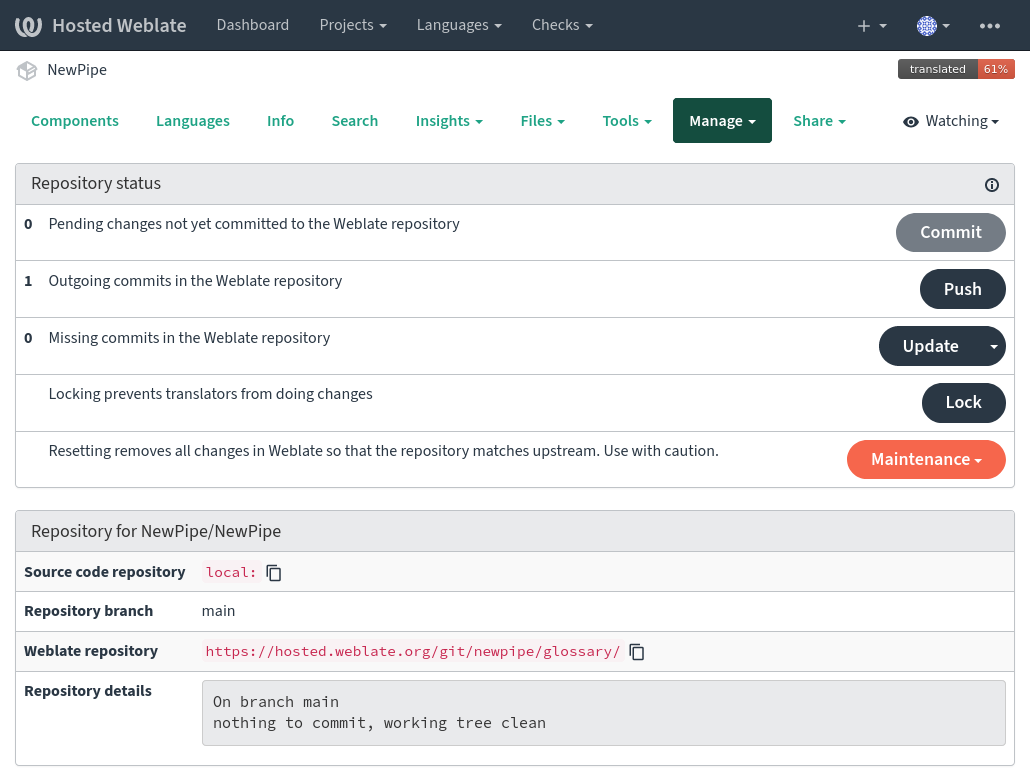Click the Weblate repository URL text
The height and width of the screenshot is (778, 1030).
[x=412, y=652]
